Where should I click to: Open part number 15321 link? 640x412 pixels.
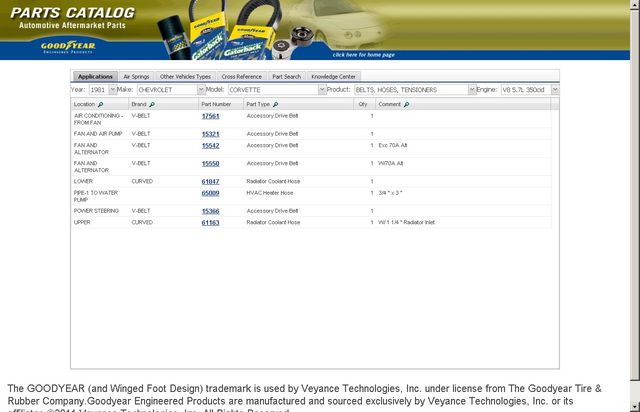click(211, 134)
